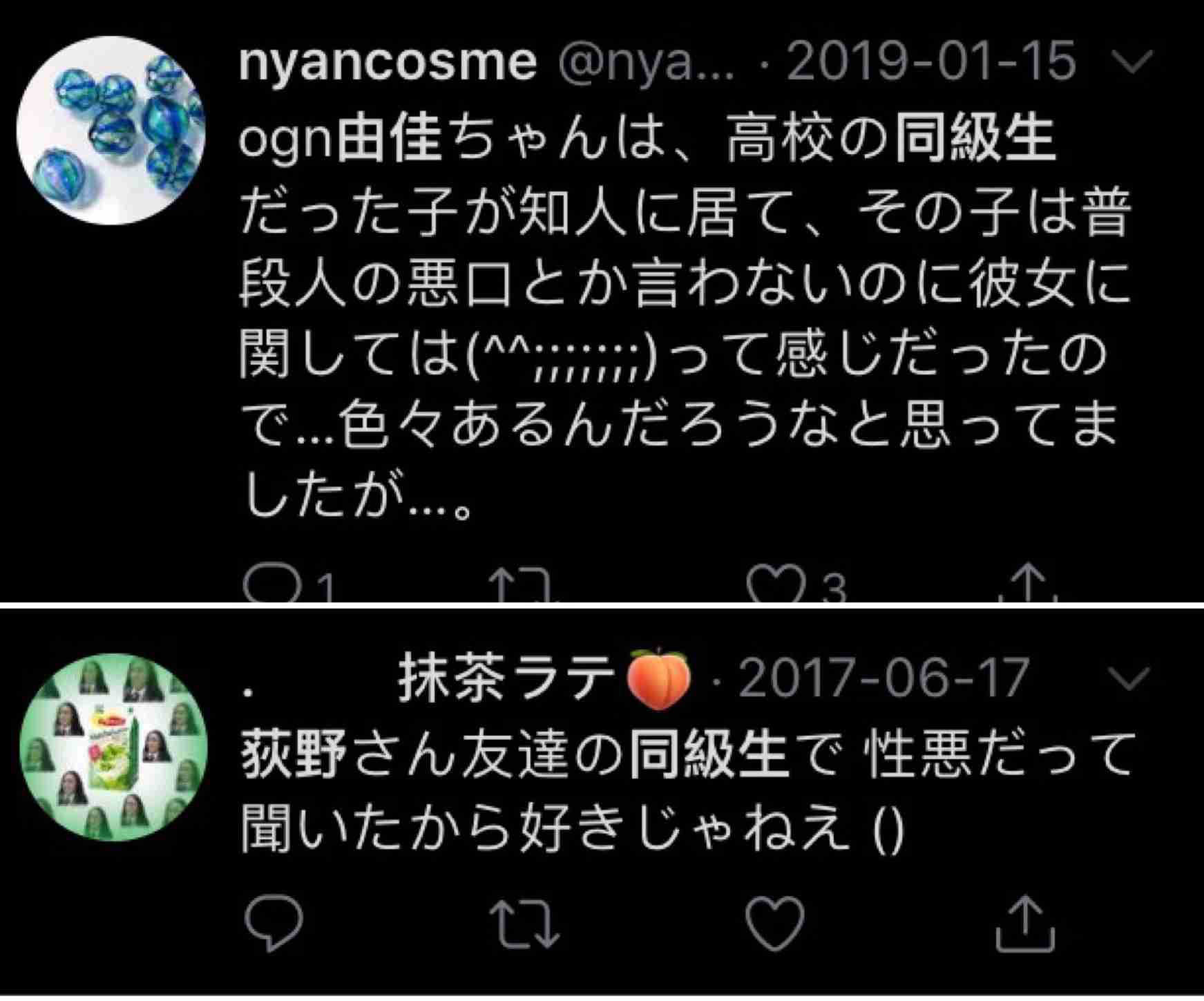Select the reply count 1 on first tweet
The width and height of the screenshot is (1204, 1001).
[x=326, y=590]
